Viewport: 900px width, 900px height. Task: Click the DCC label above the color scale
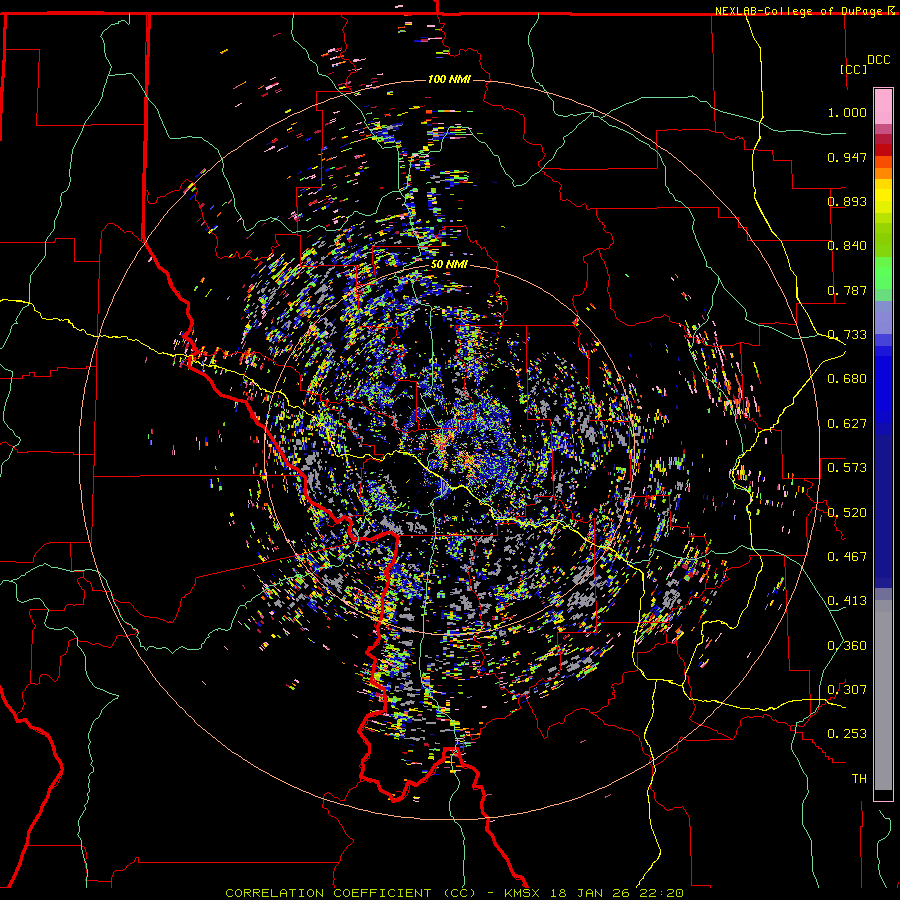[878, 60]
